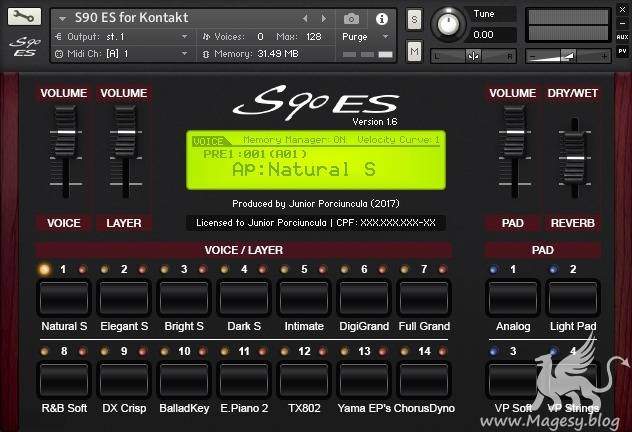Viewport: 632px width, 432px height.
Task: Select the E.Piano 2 voice button
Action: point(244,380)
